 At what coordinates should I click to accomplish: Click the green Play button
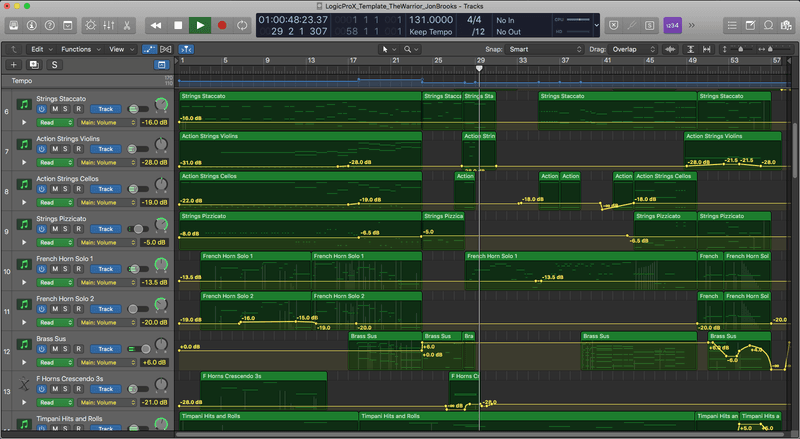200,25
